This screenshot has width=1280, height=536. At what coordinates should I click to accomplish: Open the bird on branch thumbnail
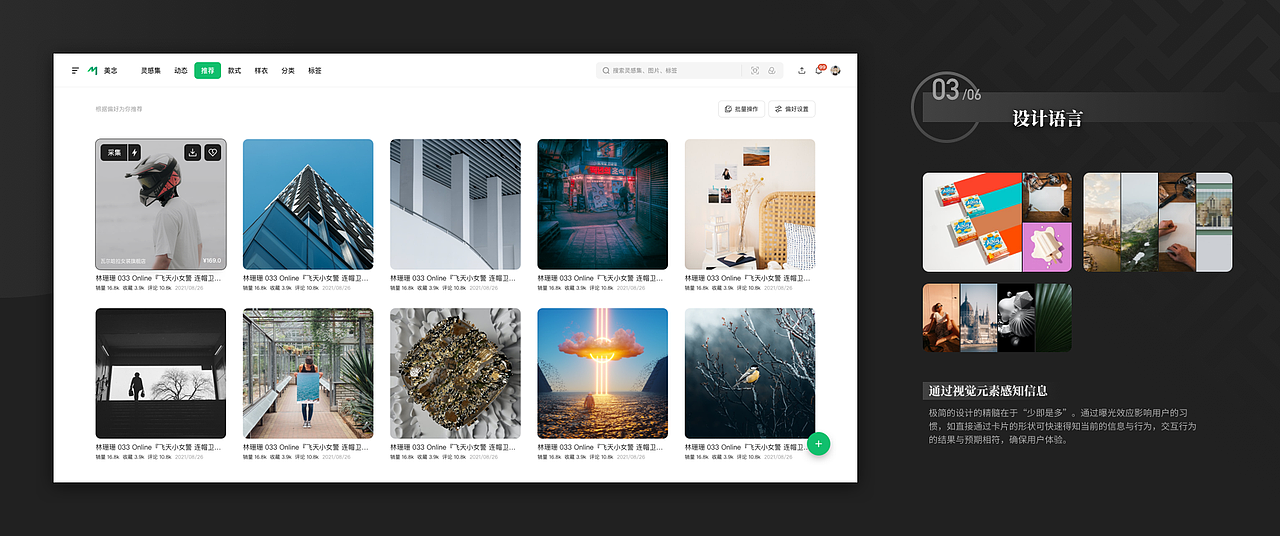tap(750, 373)
